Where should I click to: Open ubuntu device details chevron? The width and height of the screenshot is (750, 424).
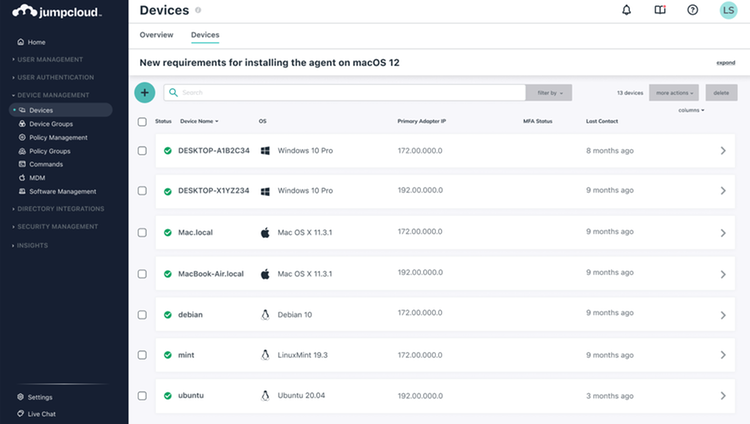coord(723,396)
